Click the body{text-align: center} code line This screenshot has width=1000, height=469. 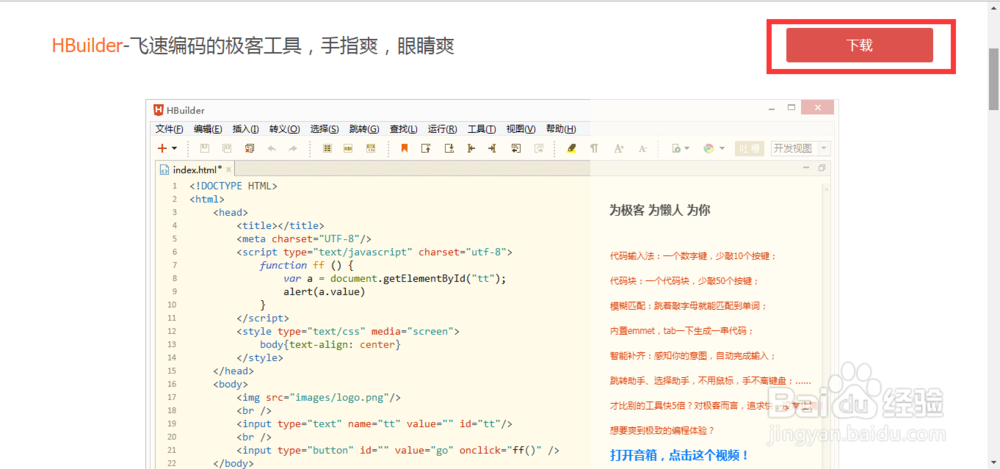click(x=330, y=345)
